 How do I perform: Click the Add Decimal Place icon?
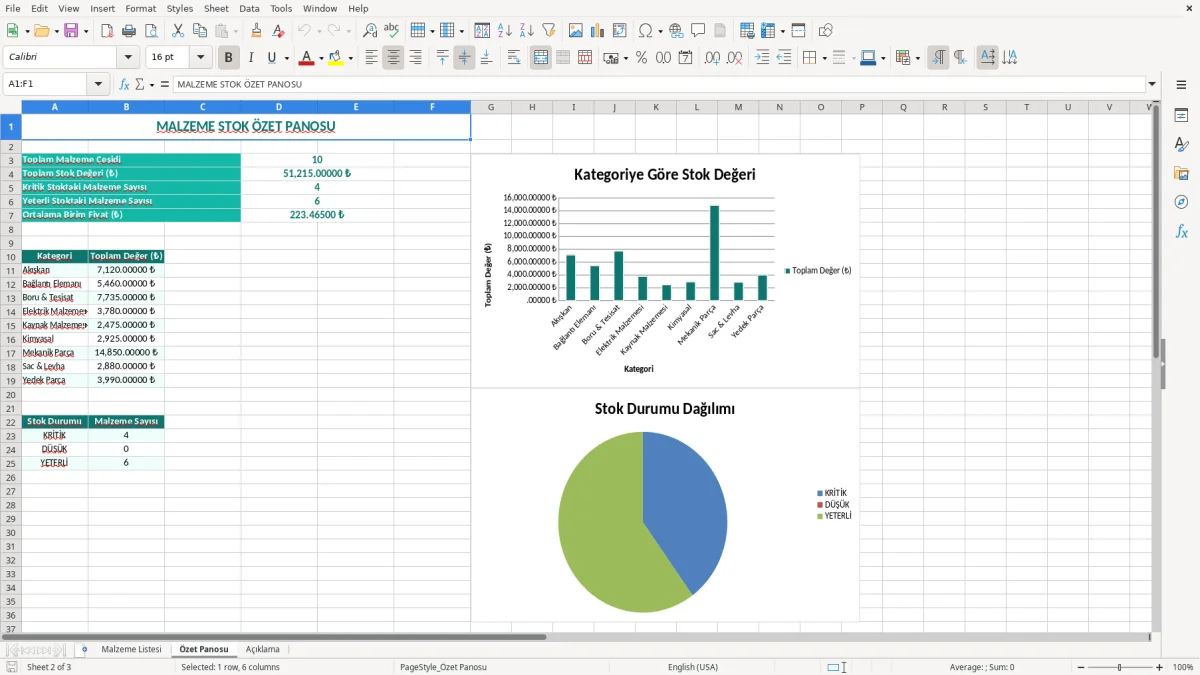click(x=712, y=58)
